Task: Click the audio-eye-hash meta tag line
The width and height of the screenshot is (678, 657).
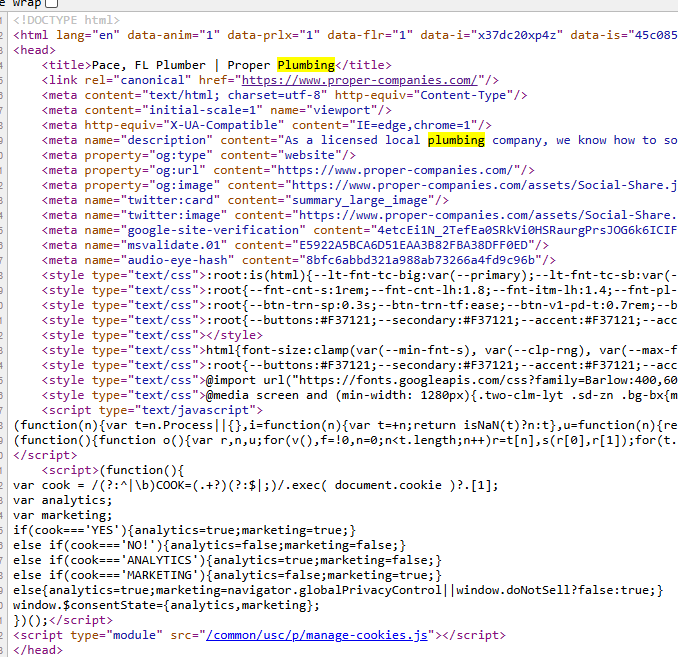Action: click(x=298, y=260)
